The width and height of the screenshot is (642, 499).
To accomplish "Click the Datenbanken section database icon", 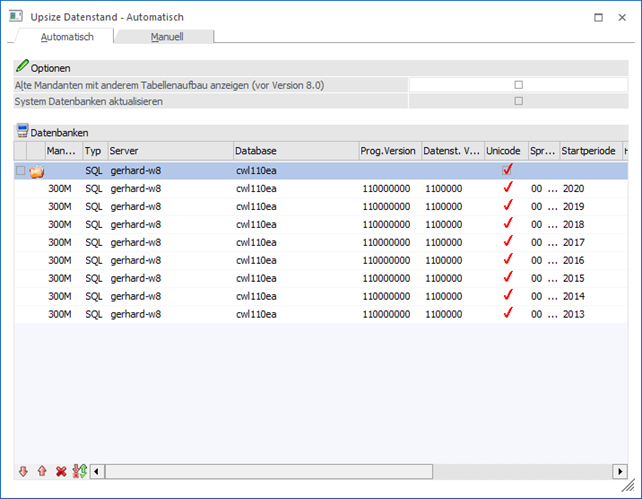I will 23,131.
